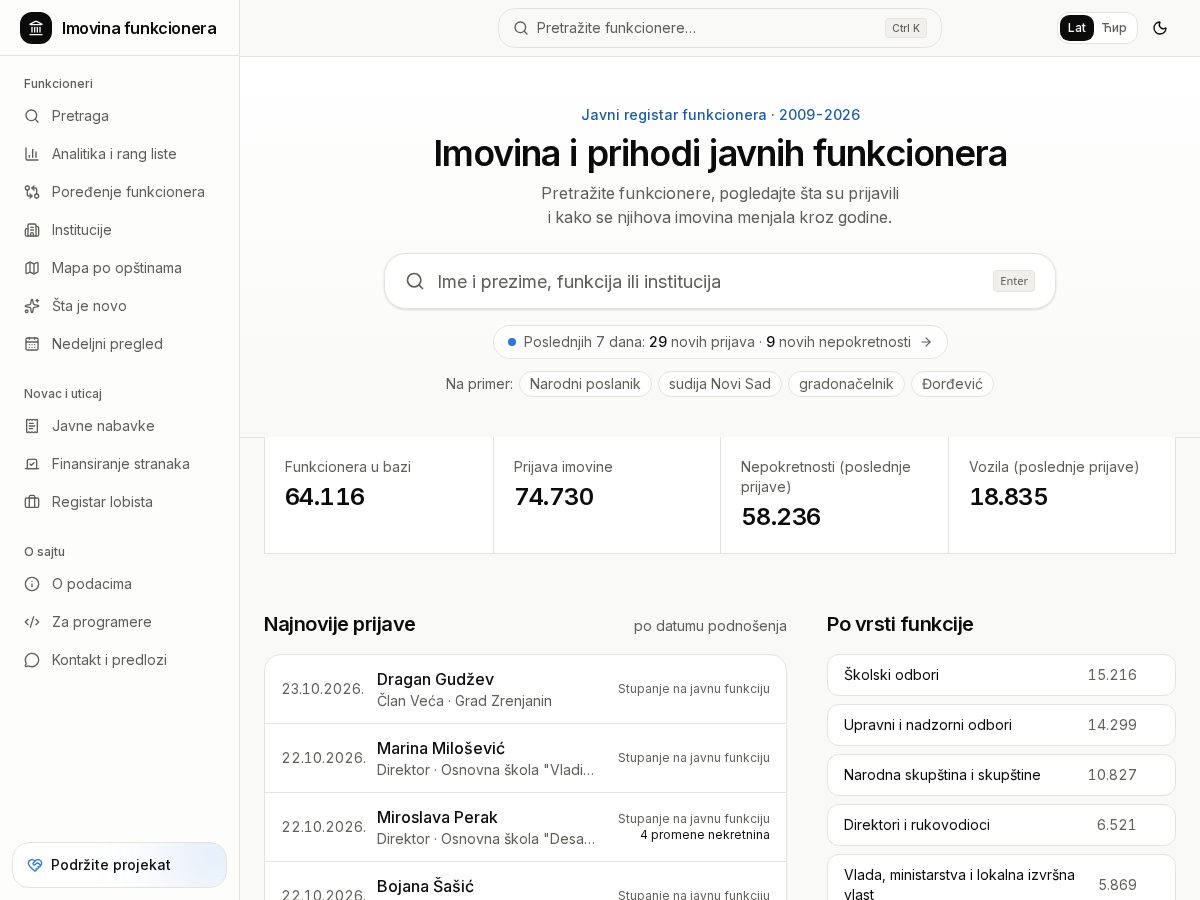Open the Poslednjih 7 dana summary link
The height and width of the screenshot is (900, 1200).
(720, 342)
